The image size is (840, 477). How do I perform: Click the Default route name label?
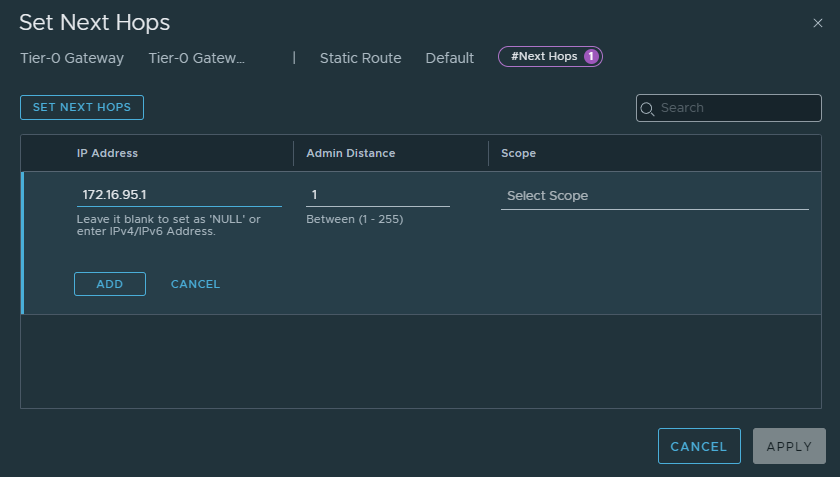tap(449, 58)
